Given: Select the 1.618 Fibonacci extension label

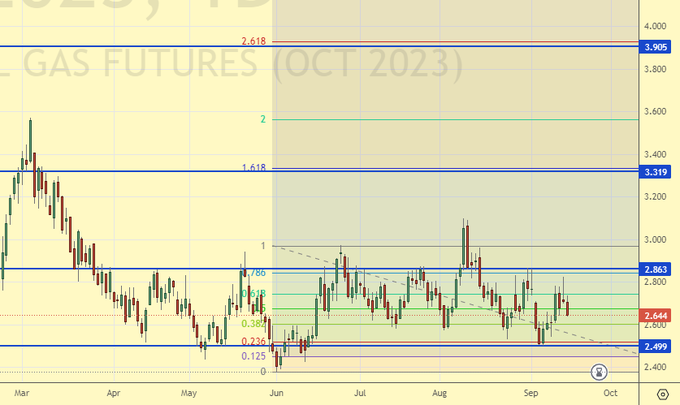Looking at the screenshot, I should coord(253,168).
